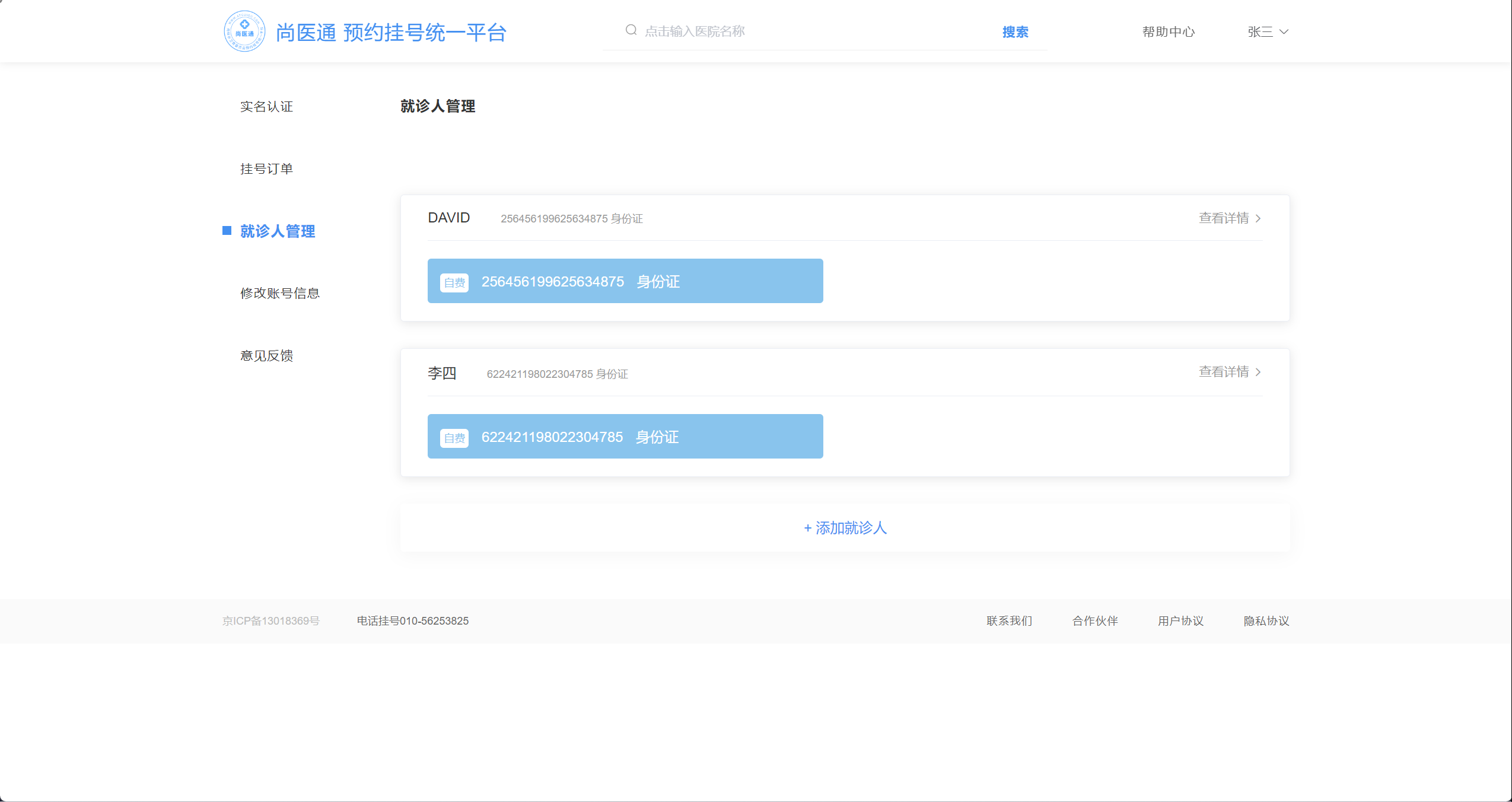The image size is (1512, 802).
Task: Open 用户协议 in the footer
Action: [x=1181, y=621]
